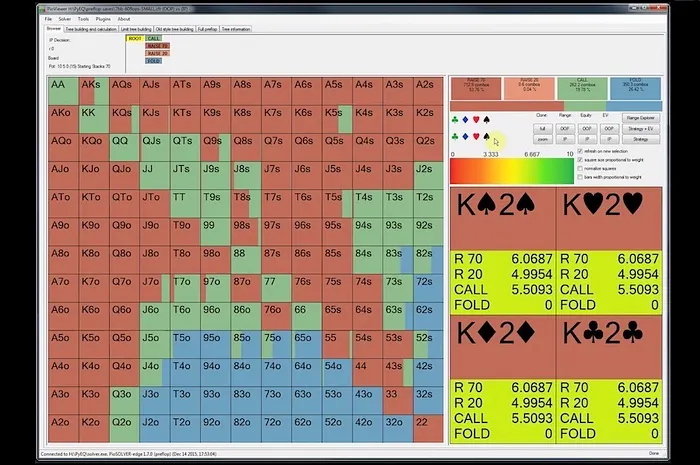Select the AKs hand cell in grid

click(91, 86)
